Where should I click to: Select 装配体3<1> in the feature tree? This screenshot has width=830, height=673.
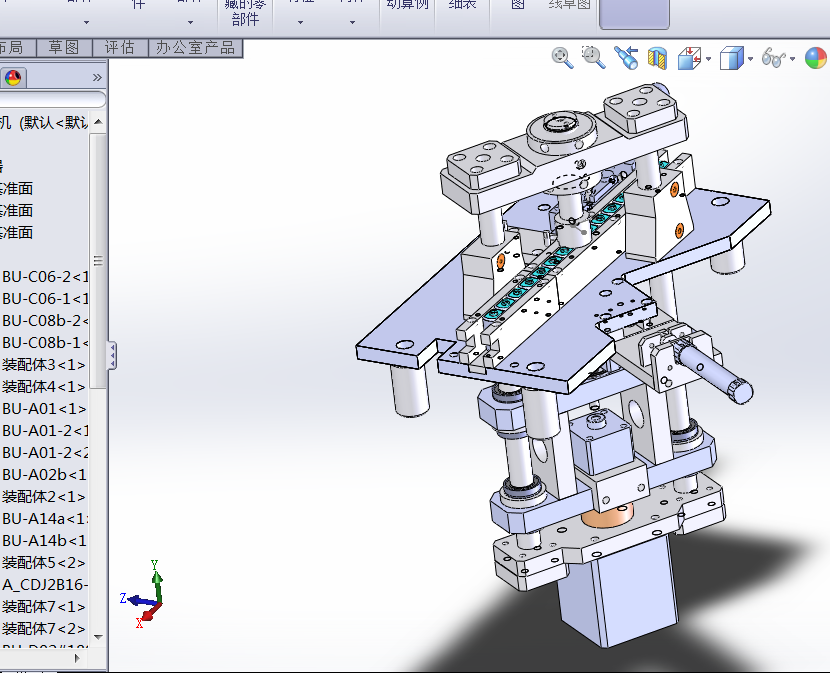[44, 365]
